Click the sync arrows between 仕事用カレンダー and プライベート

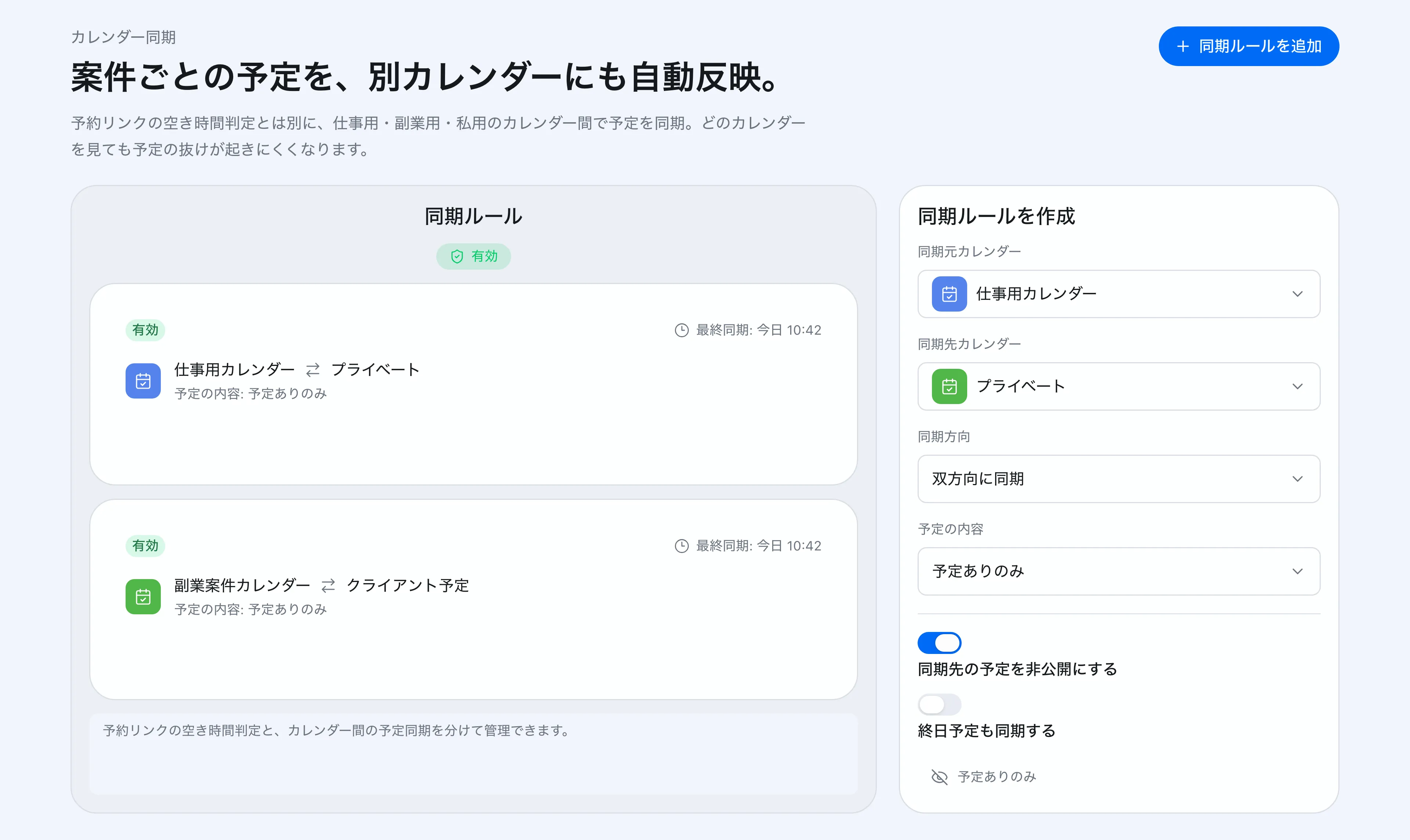click(312, 370)
